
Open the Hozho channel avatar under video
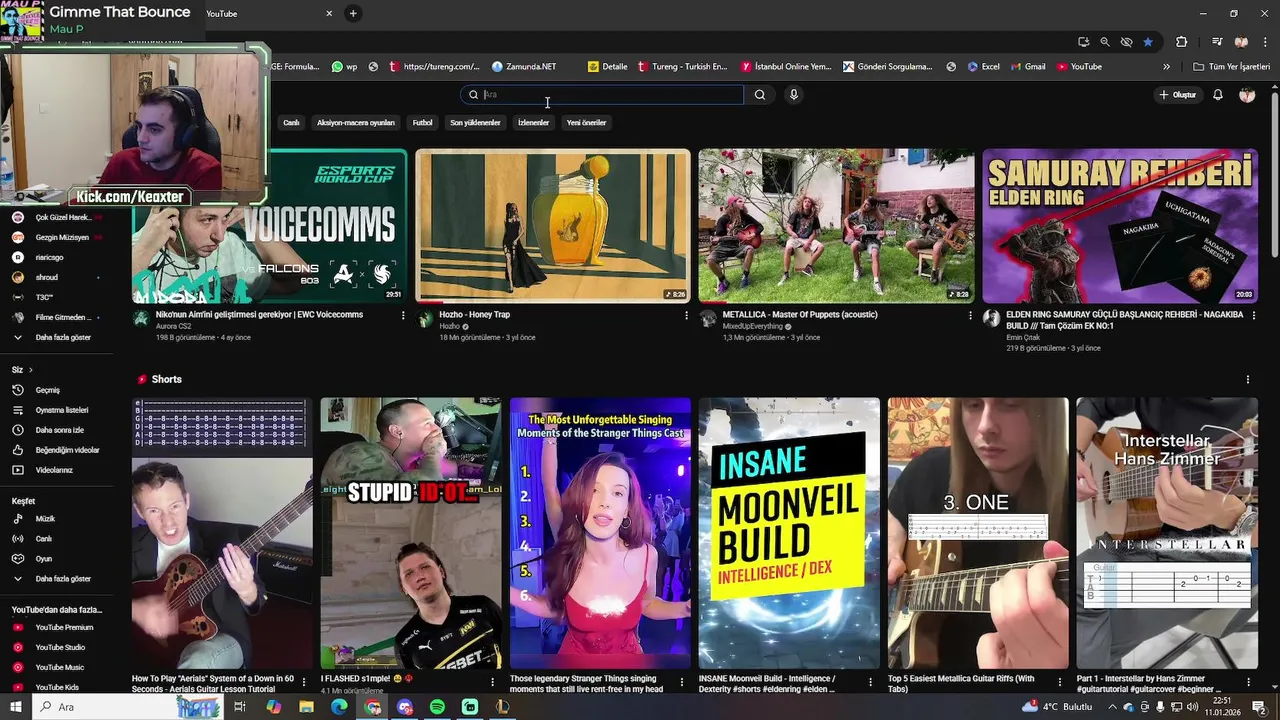[425, 319]
